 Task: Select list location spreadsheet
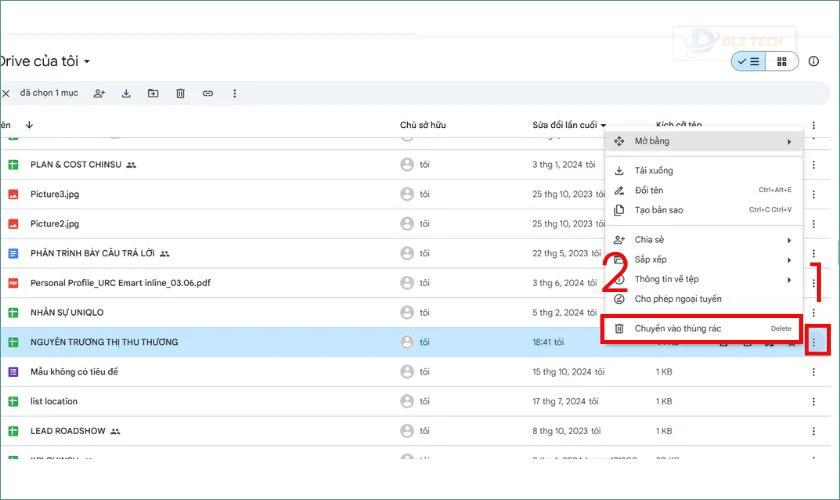tap(54, 401)
